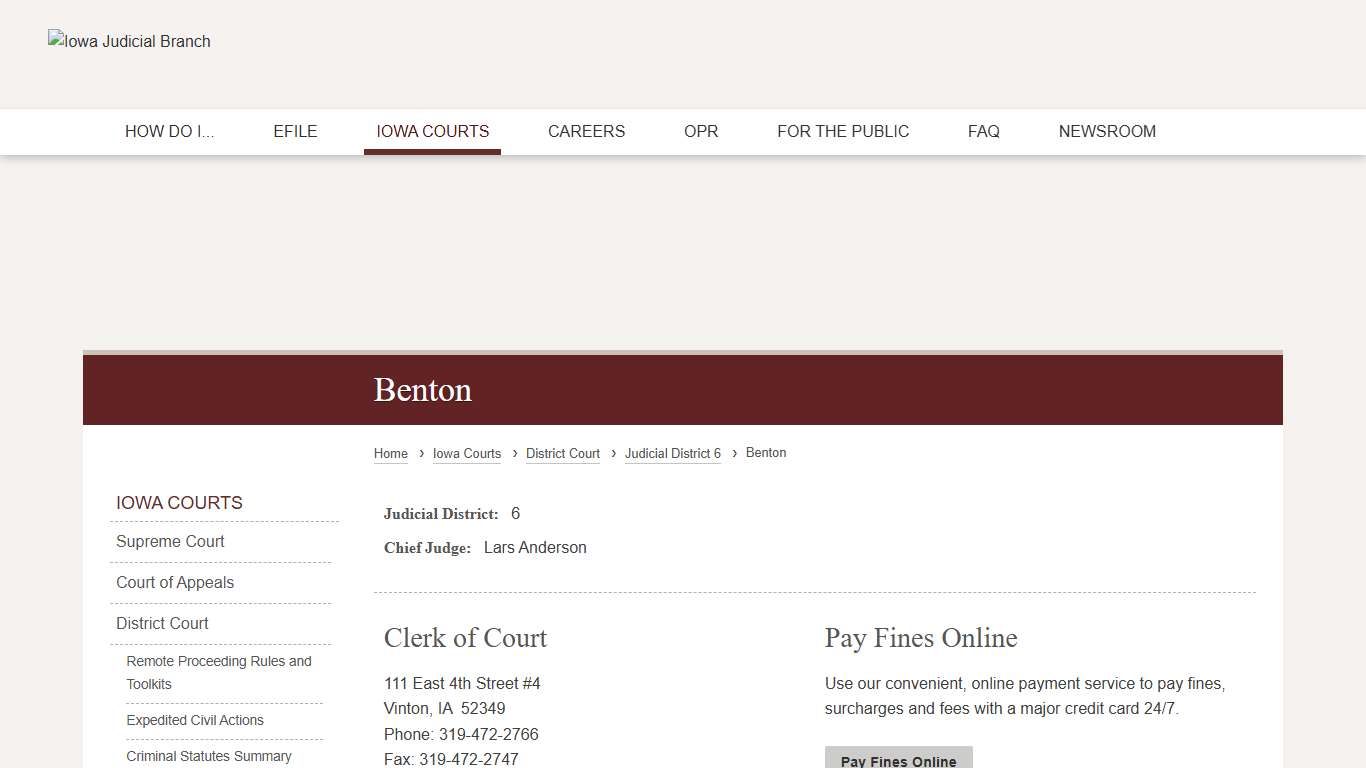
Task: Open the HOW DO I... menu
Action: click(170, 131)
